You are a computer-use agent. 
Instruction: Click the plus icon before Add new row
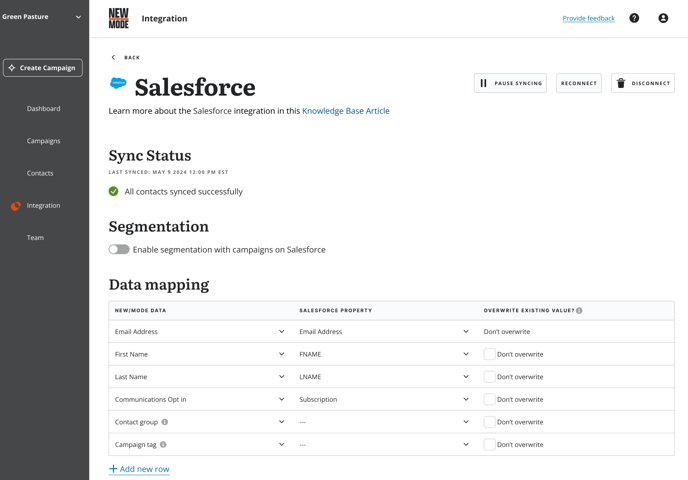click(x=113, y=469)
